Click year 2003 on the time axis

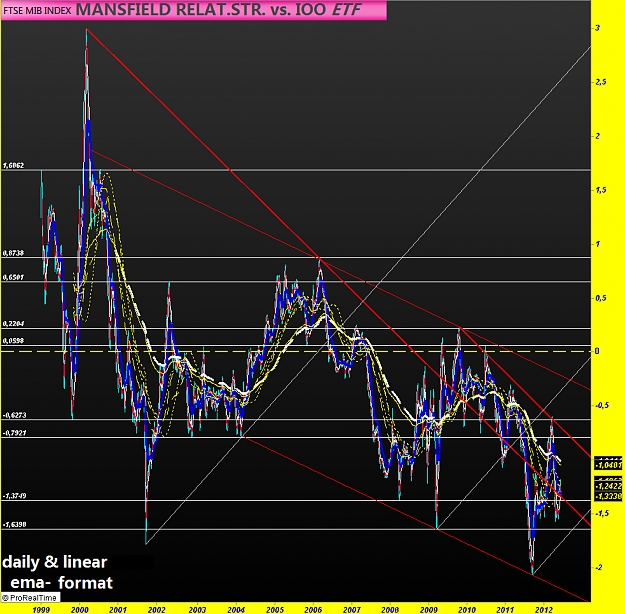(197, 609)
